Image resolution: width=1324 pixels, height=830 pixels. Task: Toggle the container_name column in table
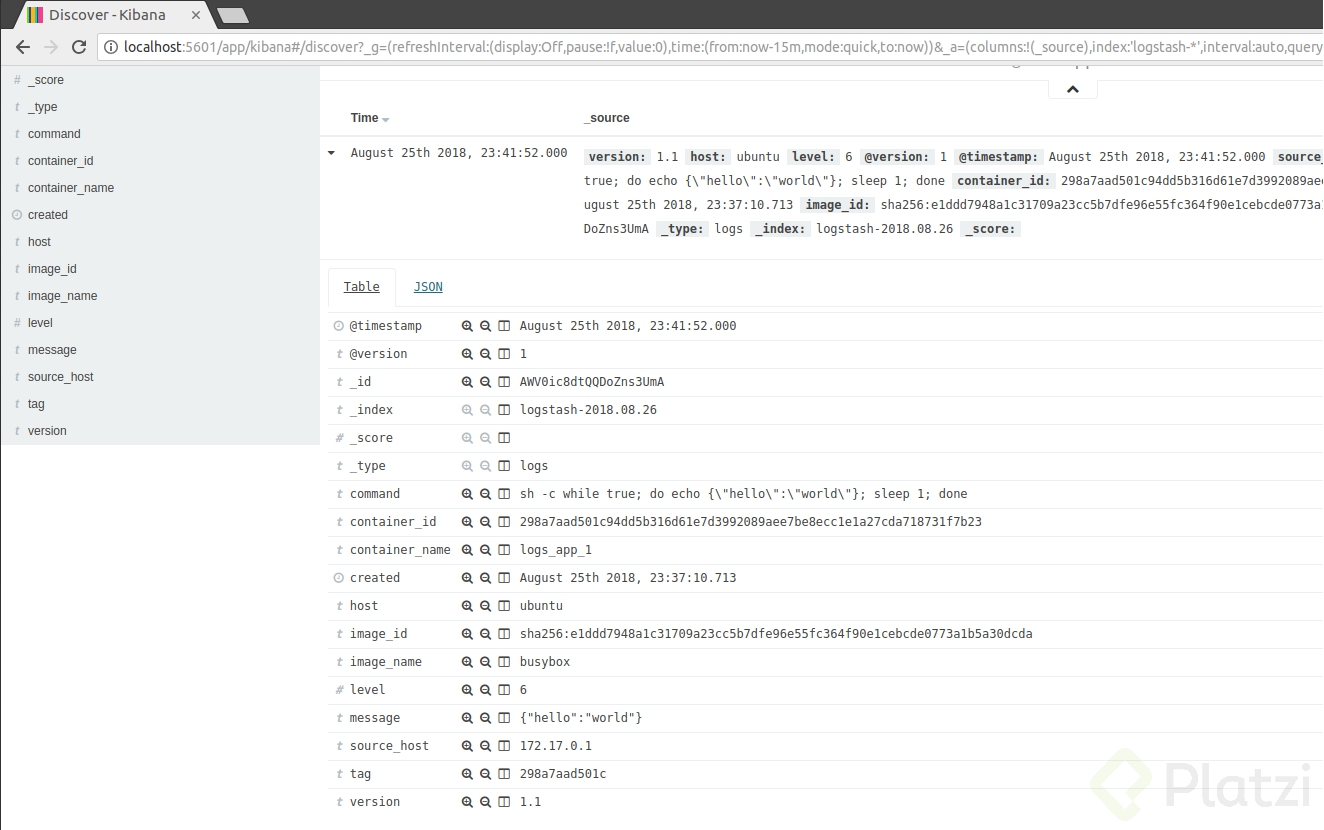coord(505,550)
